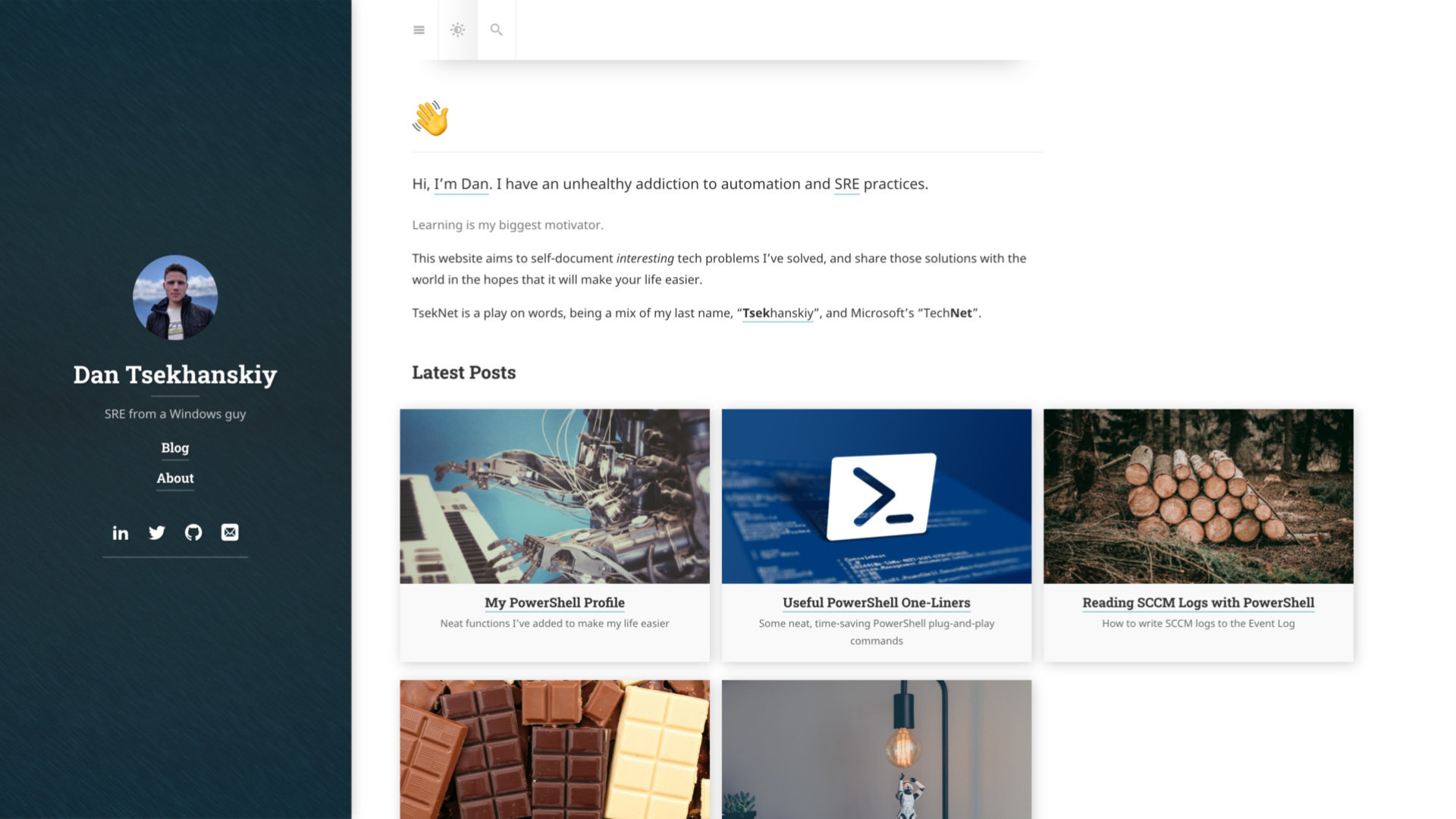Open the Dan Tsekhanskiy site title
The width and height of the screenshot is (1456, 819).
[175, 375]
